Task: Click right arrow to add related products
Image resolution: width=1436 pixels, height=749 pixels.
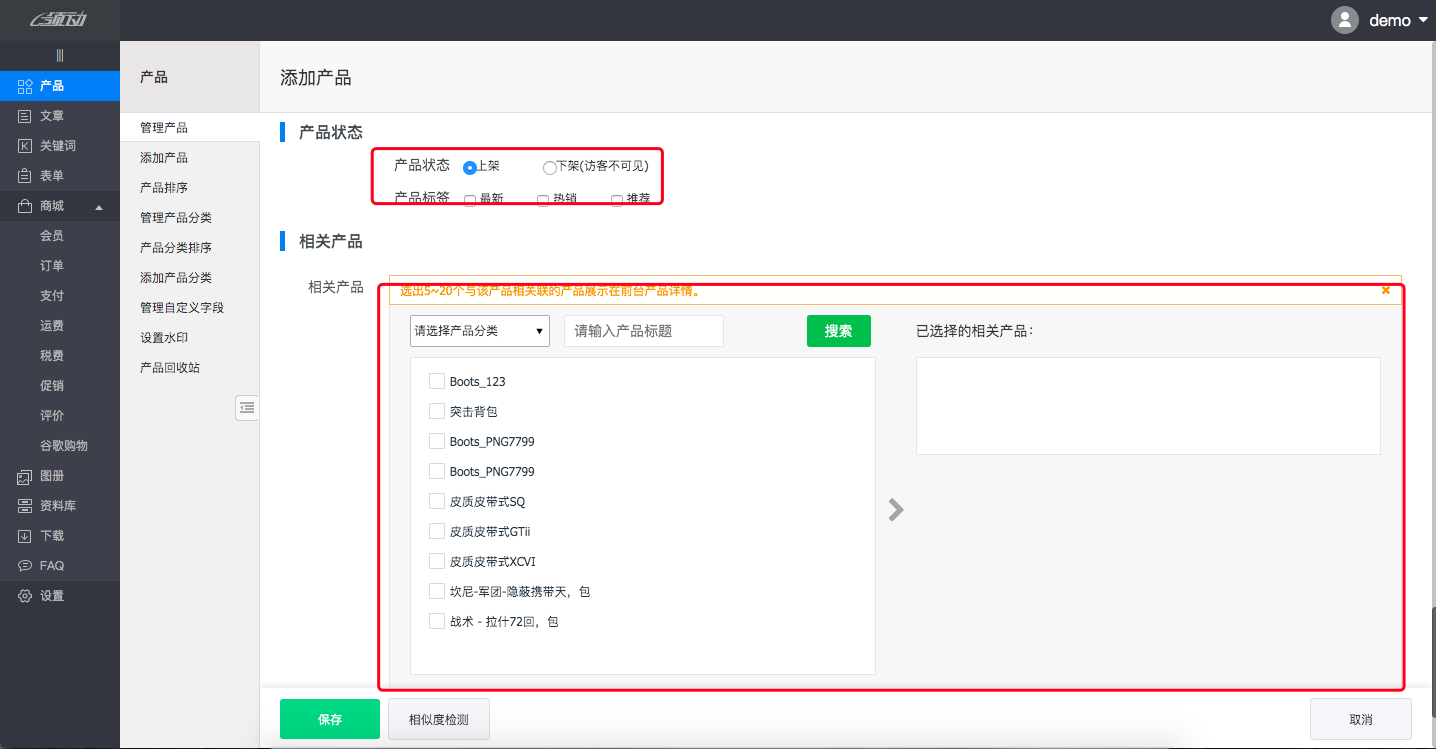Action: pyautogui.click(x=896, y=510)
